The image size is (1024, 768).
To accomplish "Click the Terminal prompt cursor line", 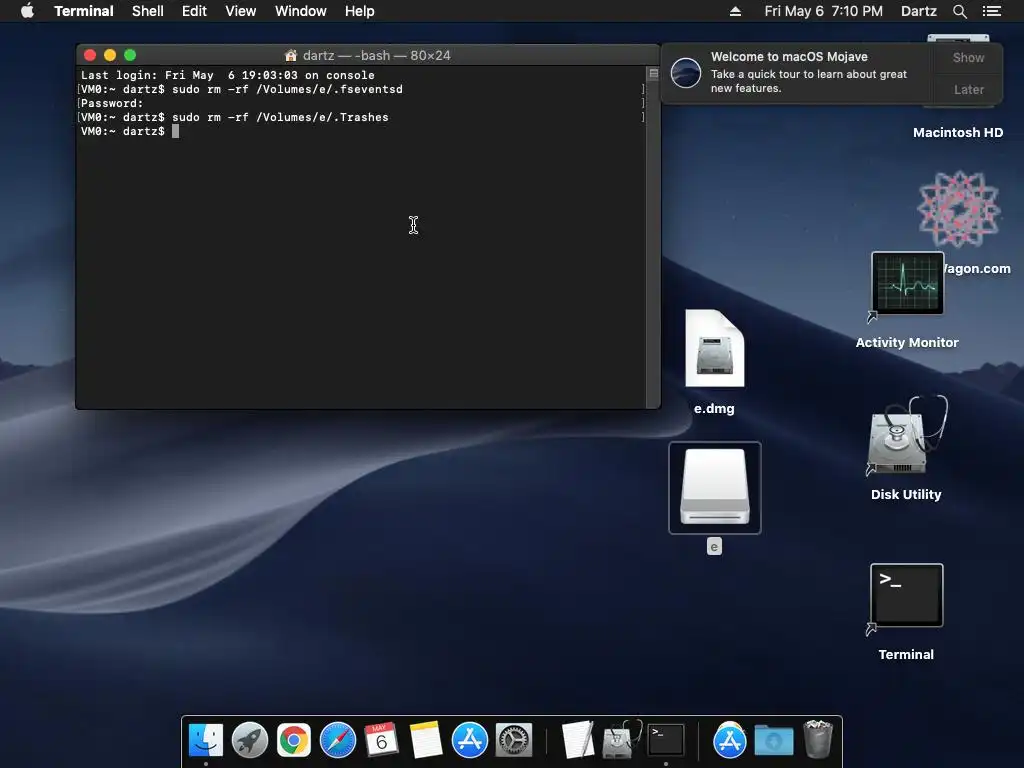I will coord(130,131).
